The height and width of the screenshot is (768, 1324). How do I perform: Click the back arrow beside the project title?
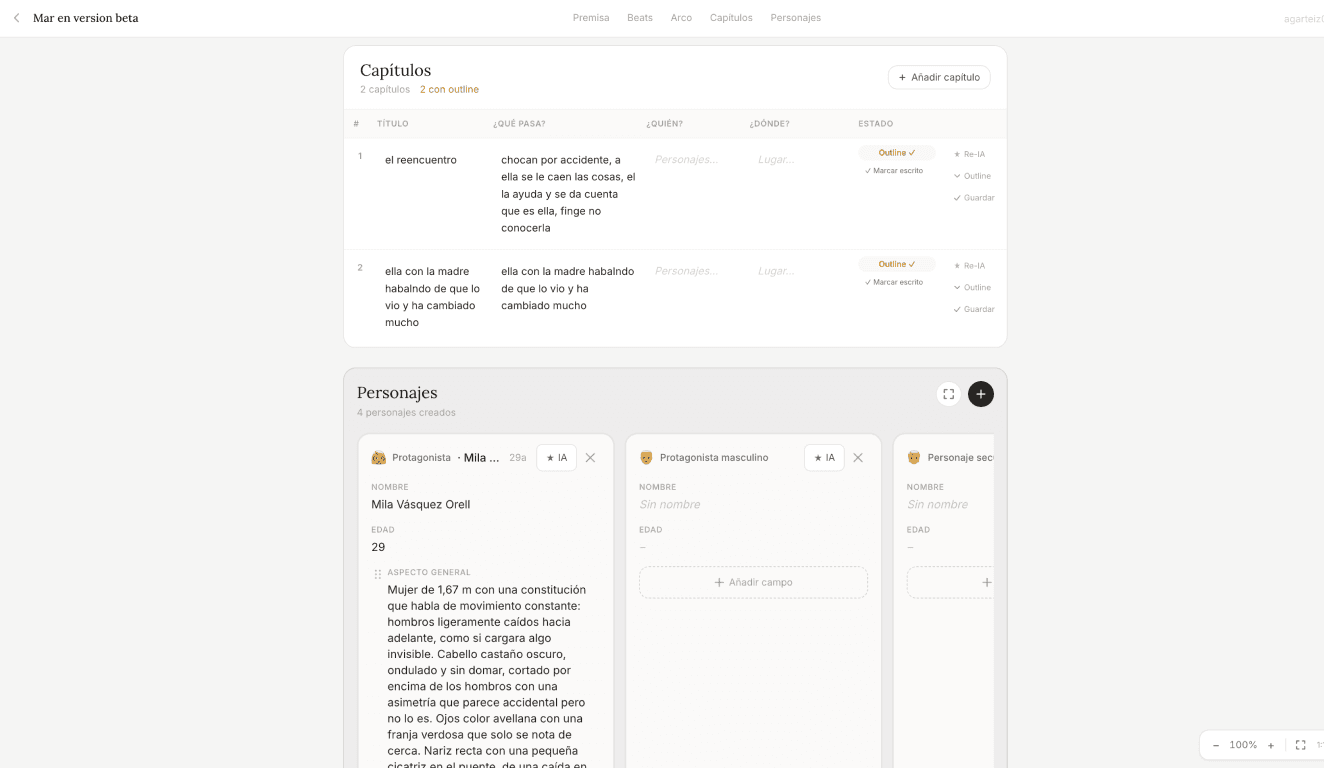tap(16, 18)
